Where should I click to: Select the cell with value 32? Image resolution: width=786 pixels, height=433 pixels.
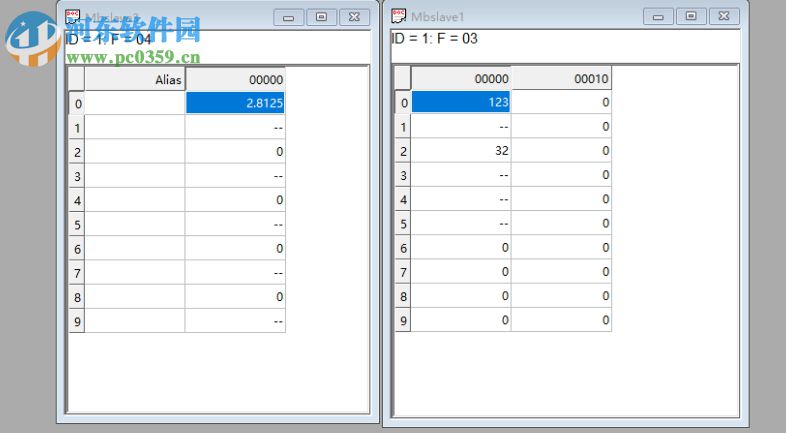(x=461, y=150)
